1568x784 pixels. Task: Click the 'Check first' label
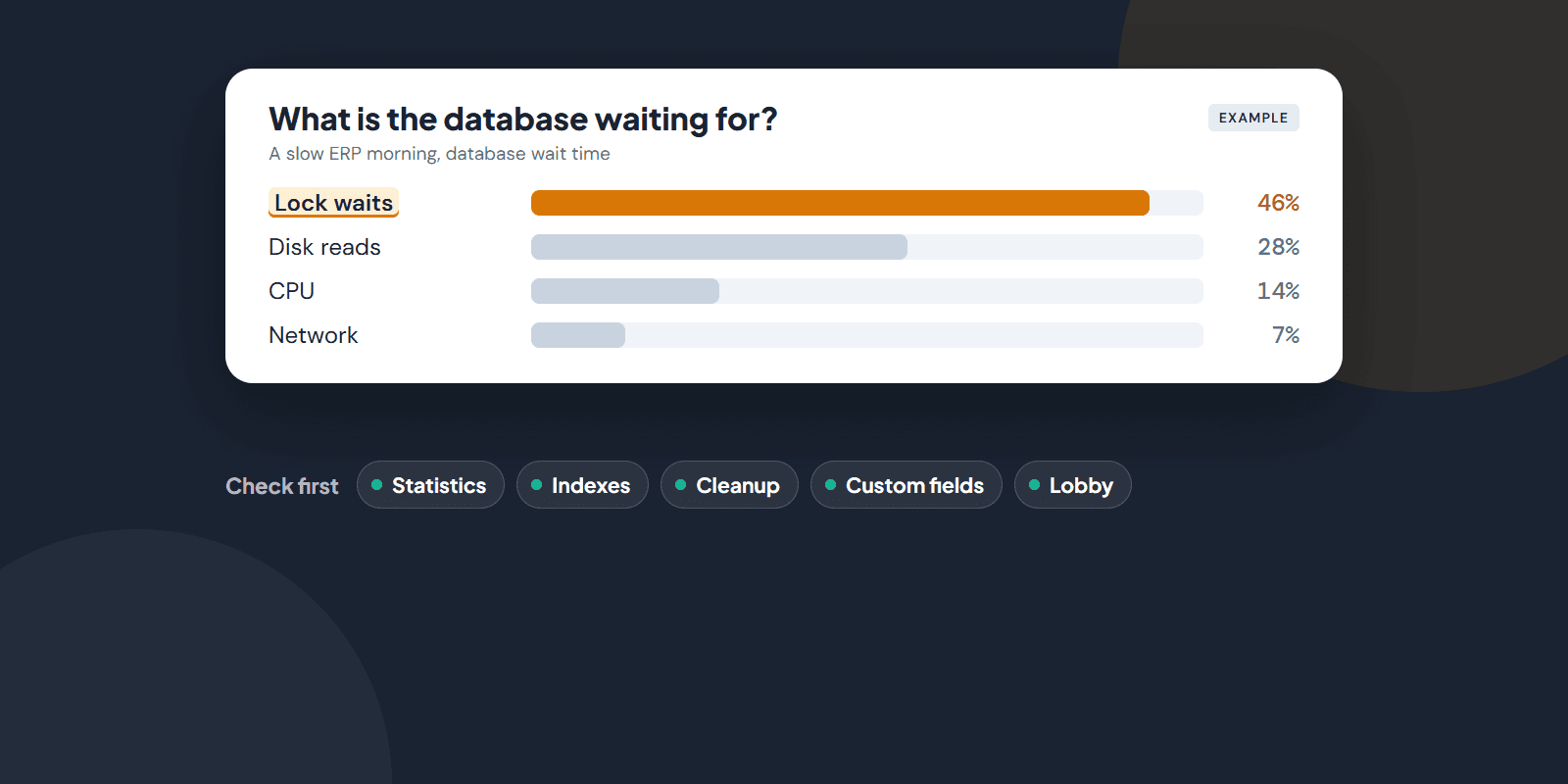pyautogui.click(x=282, y=486)
